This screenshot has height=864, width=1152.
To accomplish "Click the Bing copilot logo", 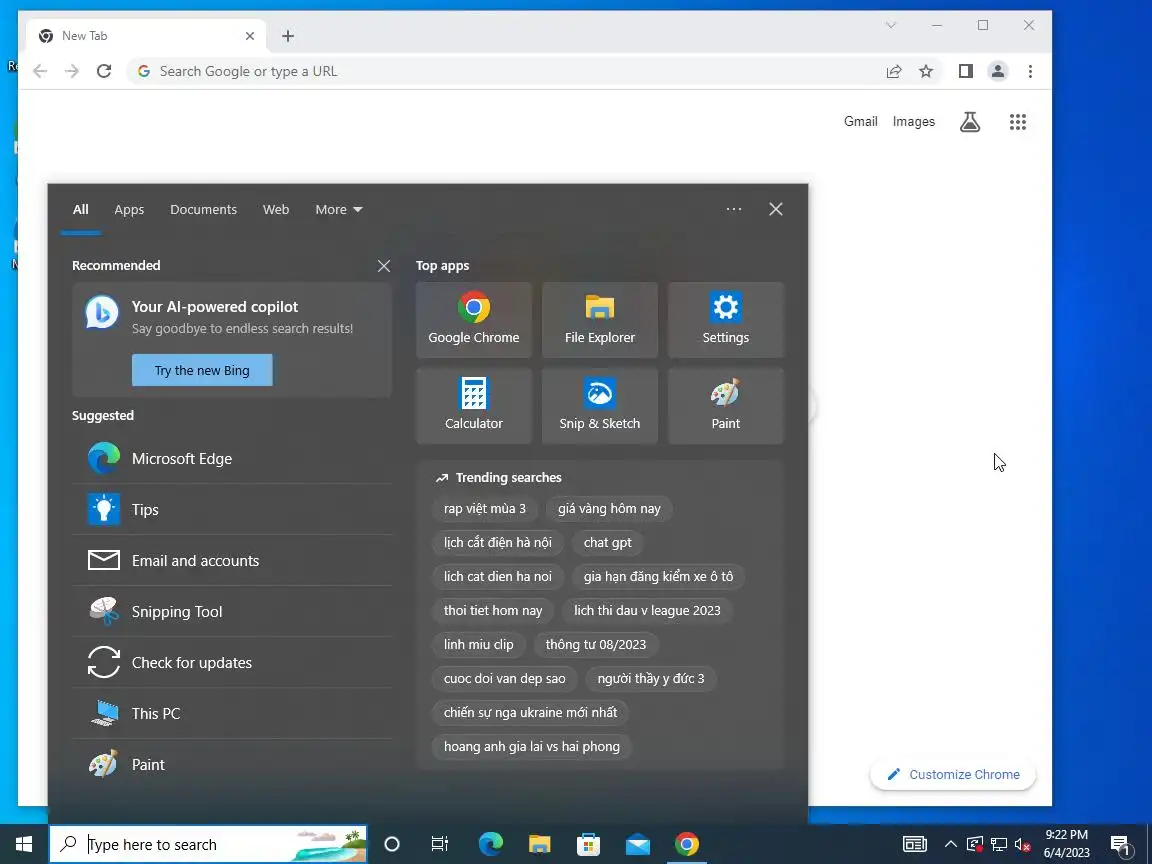I will point(102,312).
